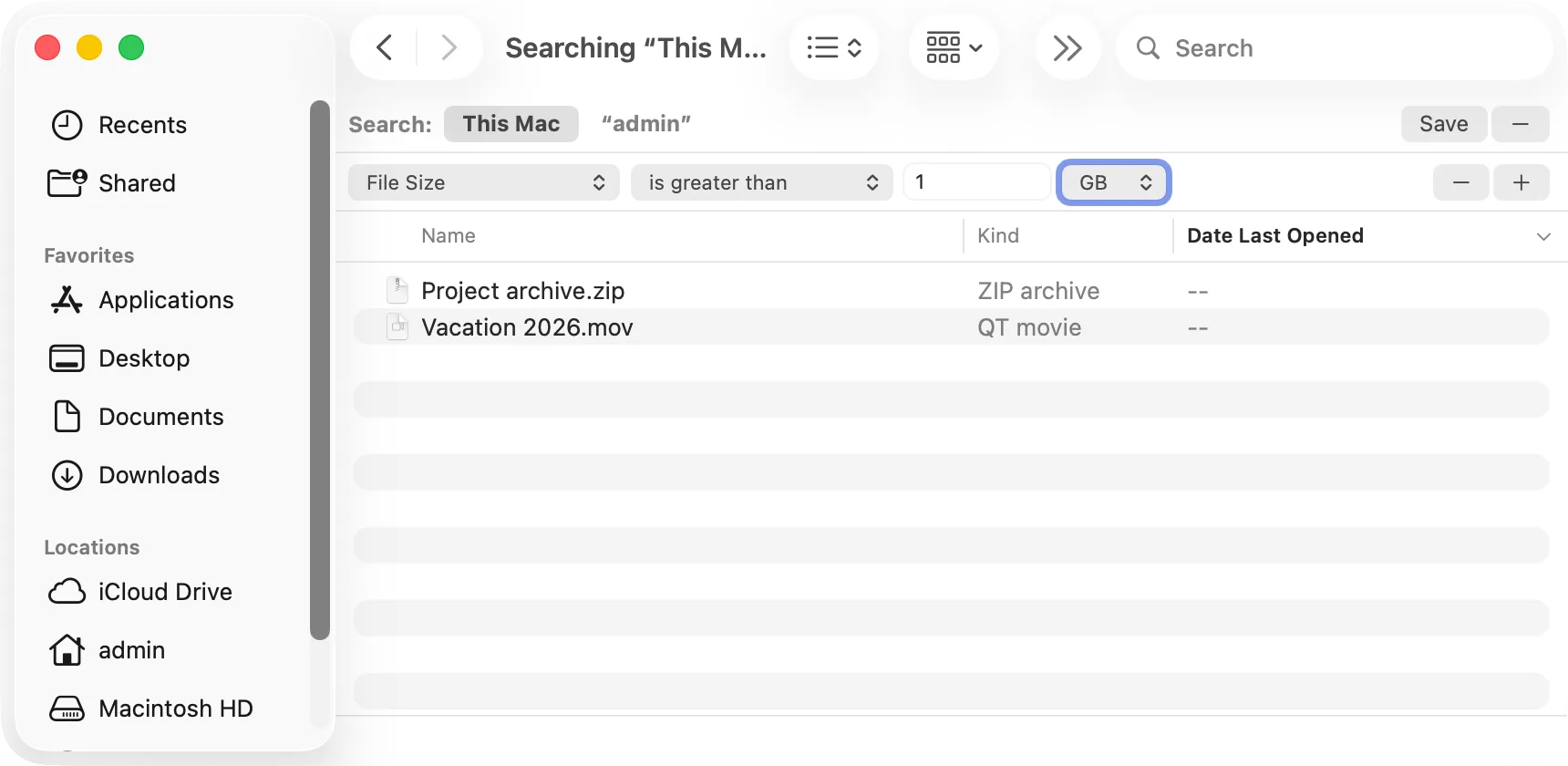Select the Project archive.zip file
This screenshot has width=1568, height=766.
[523, 291]
